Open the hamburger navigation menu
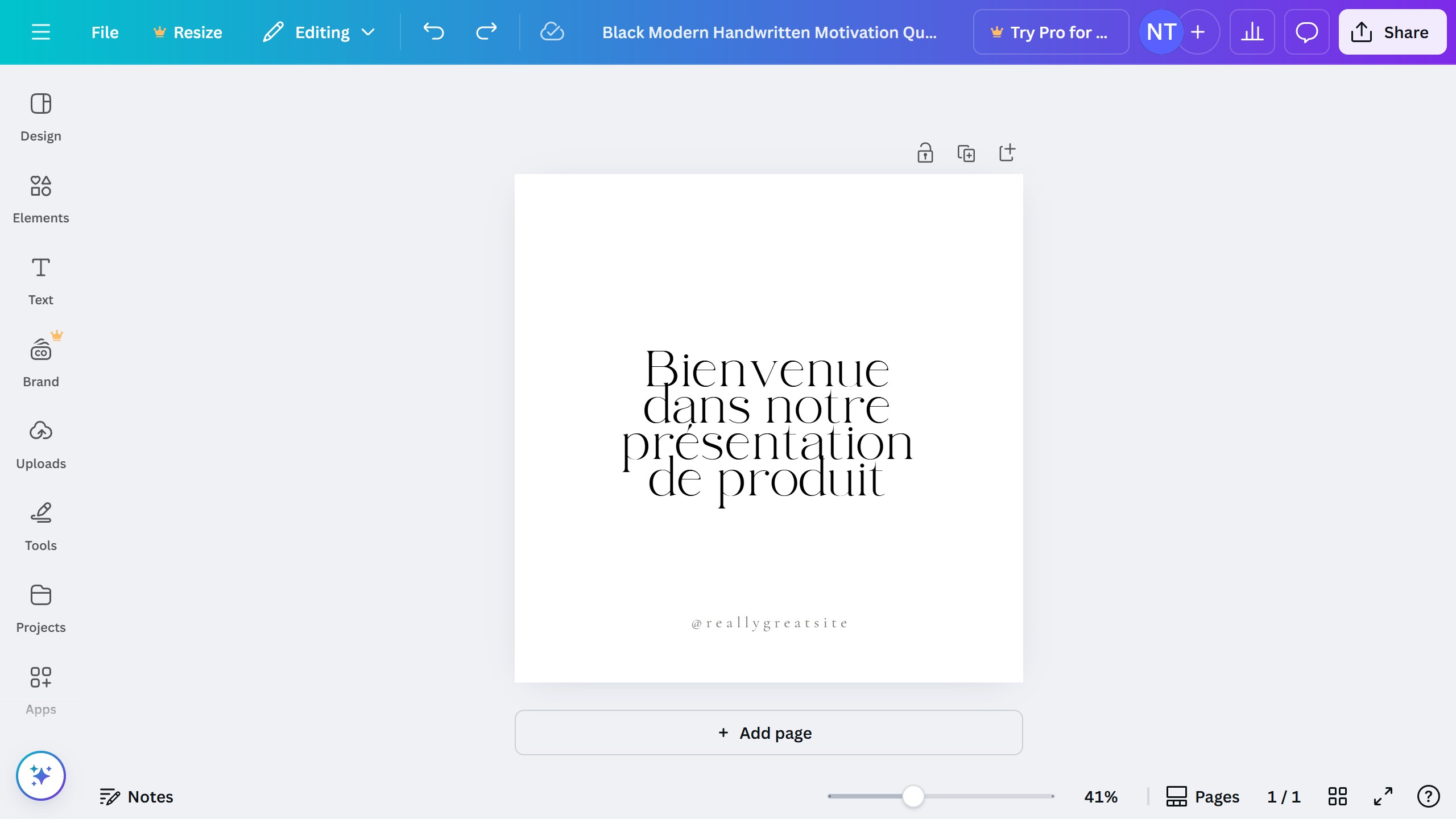This screenshot has width=1456, height=819. point(40,32)
